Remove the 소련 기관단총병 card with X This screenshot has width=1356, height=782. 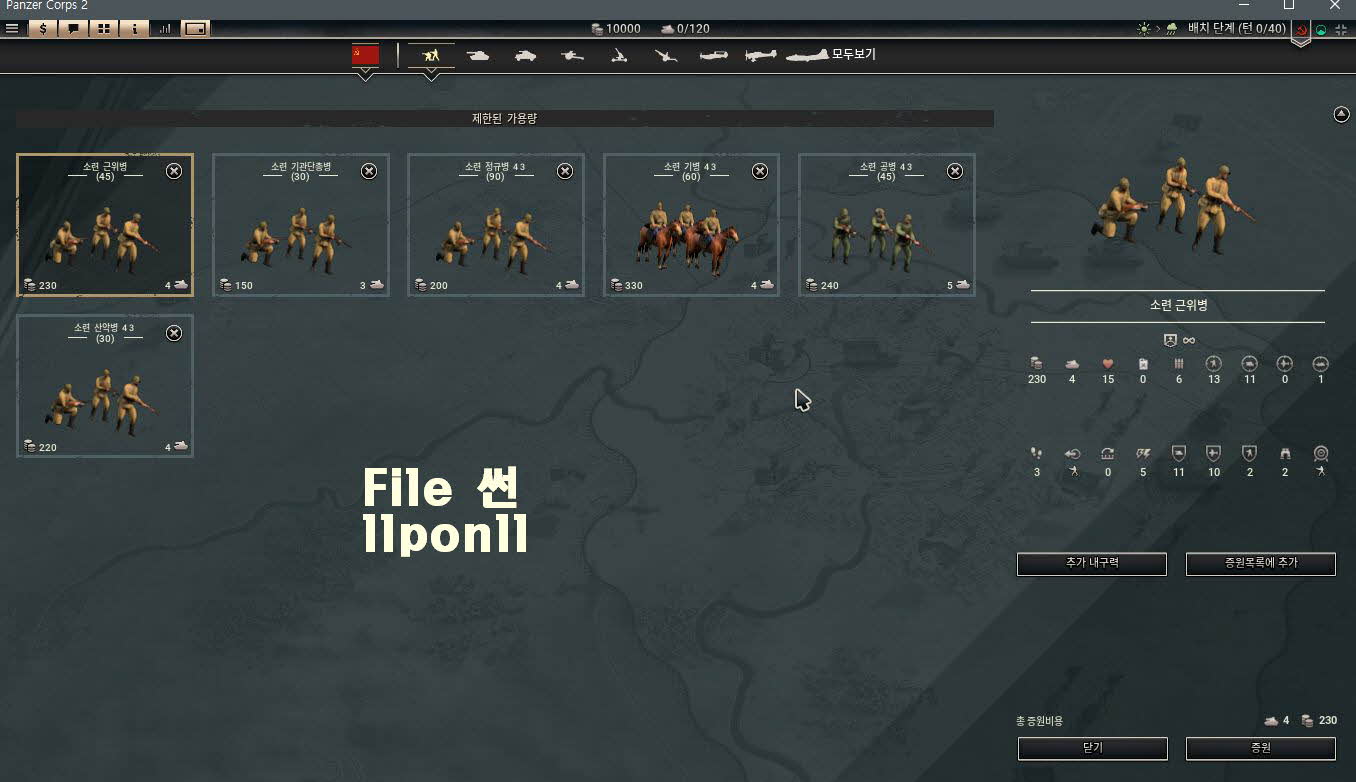[369, 171]
